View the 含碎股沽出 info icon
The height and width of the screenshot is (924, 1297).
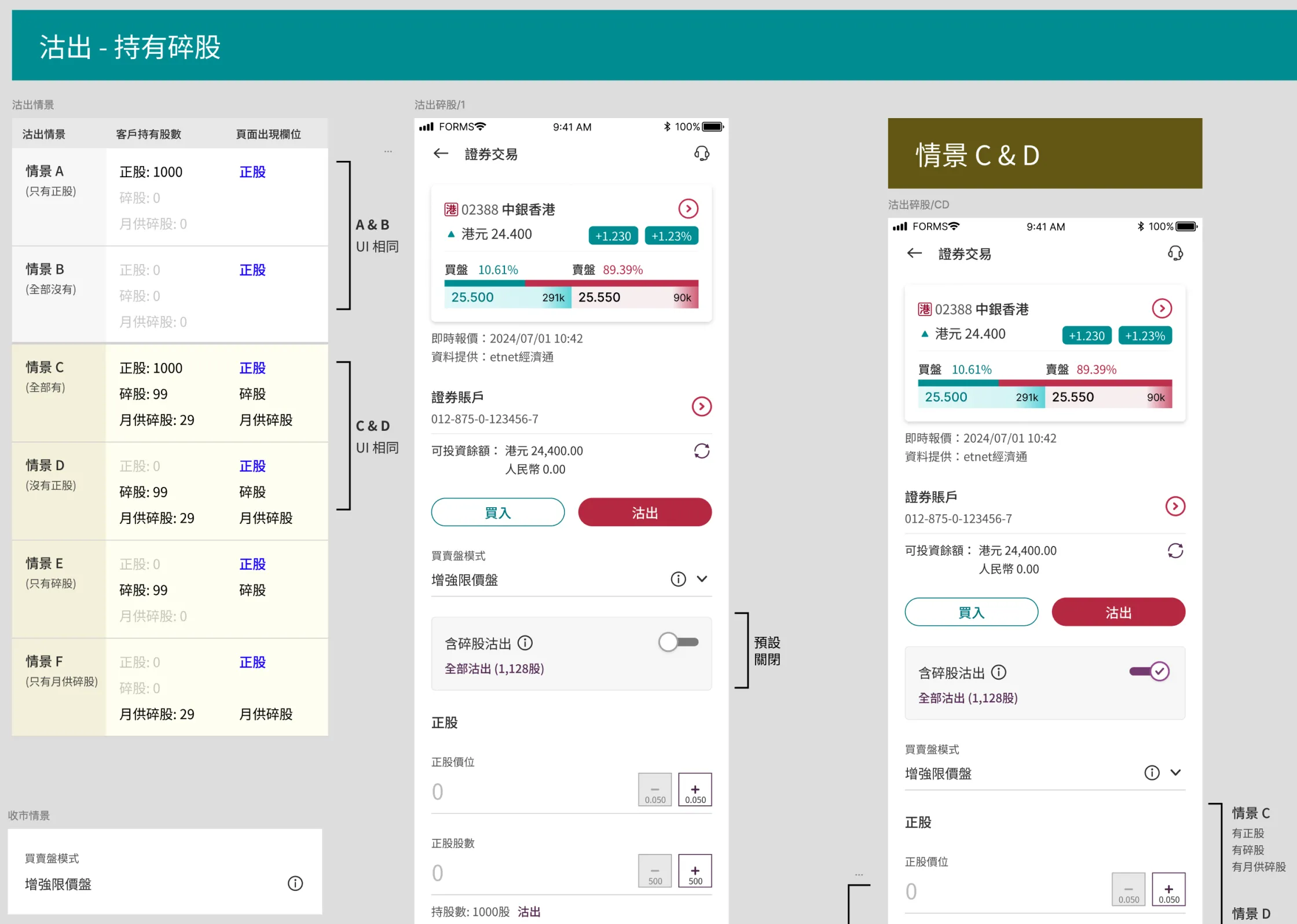[x=525, y=643]
